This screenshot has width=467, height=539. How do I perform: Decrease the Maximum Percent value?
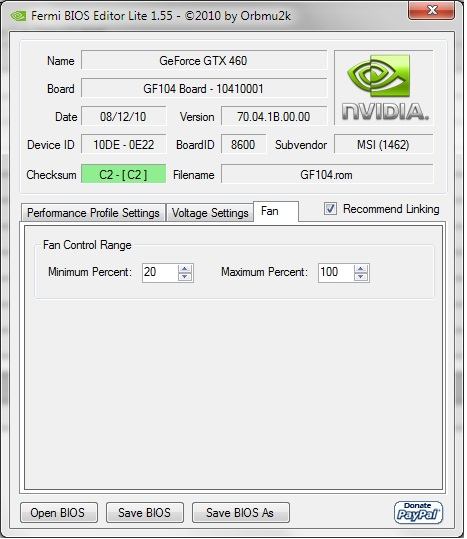pos(361,277)
